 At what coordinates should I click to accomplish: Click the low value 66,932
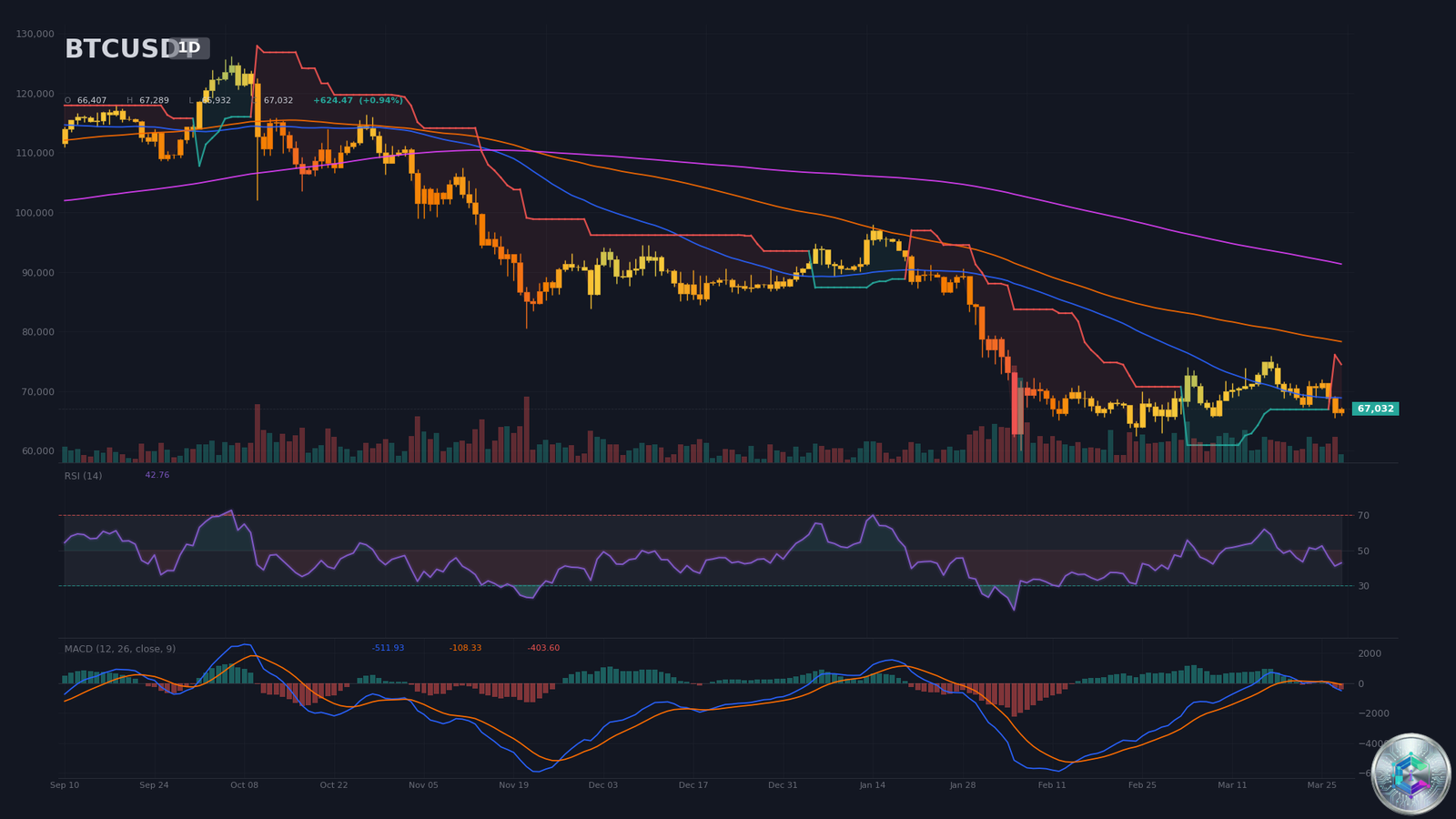coord(213,100)
